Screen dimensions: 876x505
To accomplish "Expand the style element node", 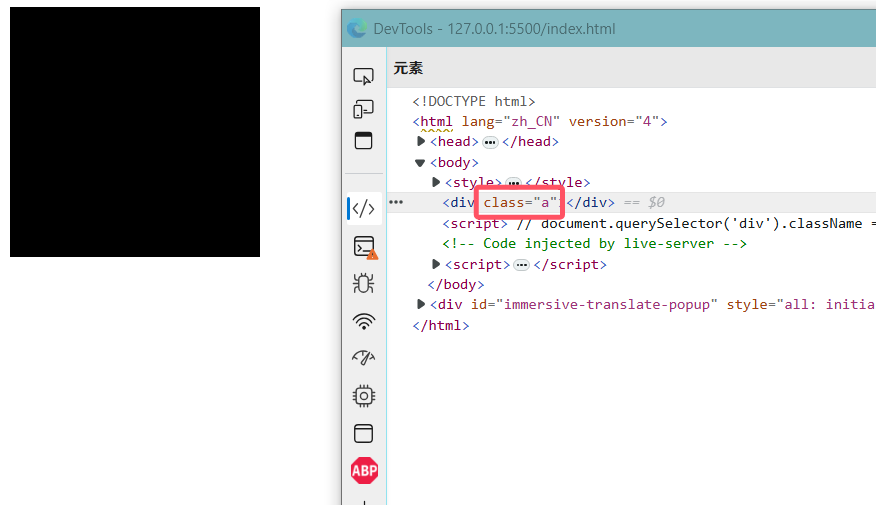I will (x=436, y=182).
